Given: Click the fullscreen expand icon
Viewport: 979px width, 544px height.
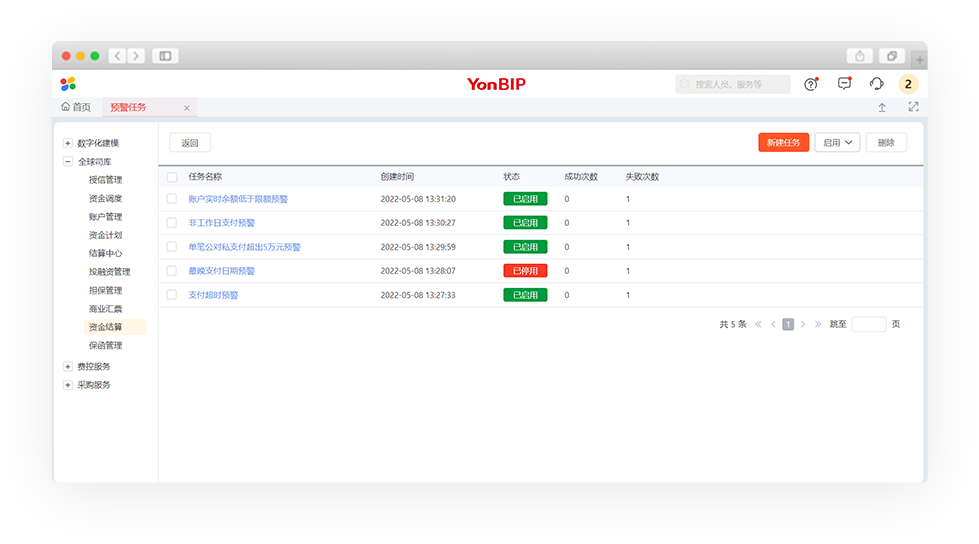Looking at the screenshot, I should click(x=913, y=107).
